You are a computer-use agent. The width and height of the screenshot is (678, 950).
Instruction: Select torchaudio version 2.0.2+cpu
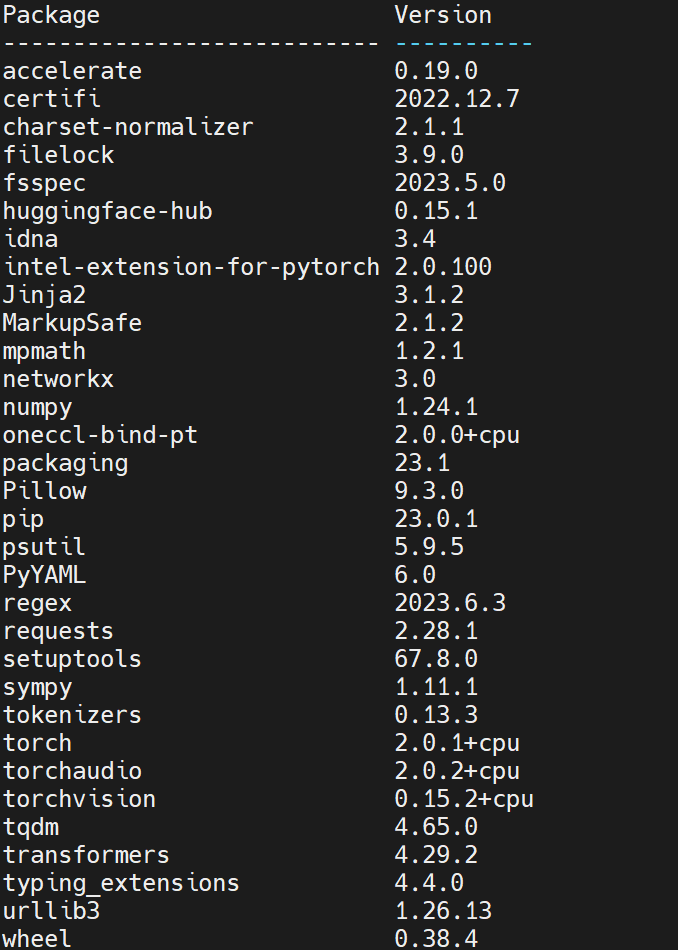(457, 771)
